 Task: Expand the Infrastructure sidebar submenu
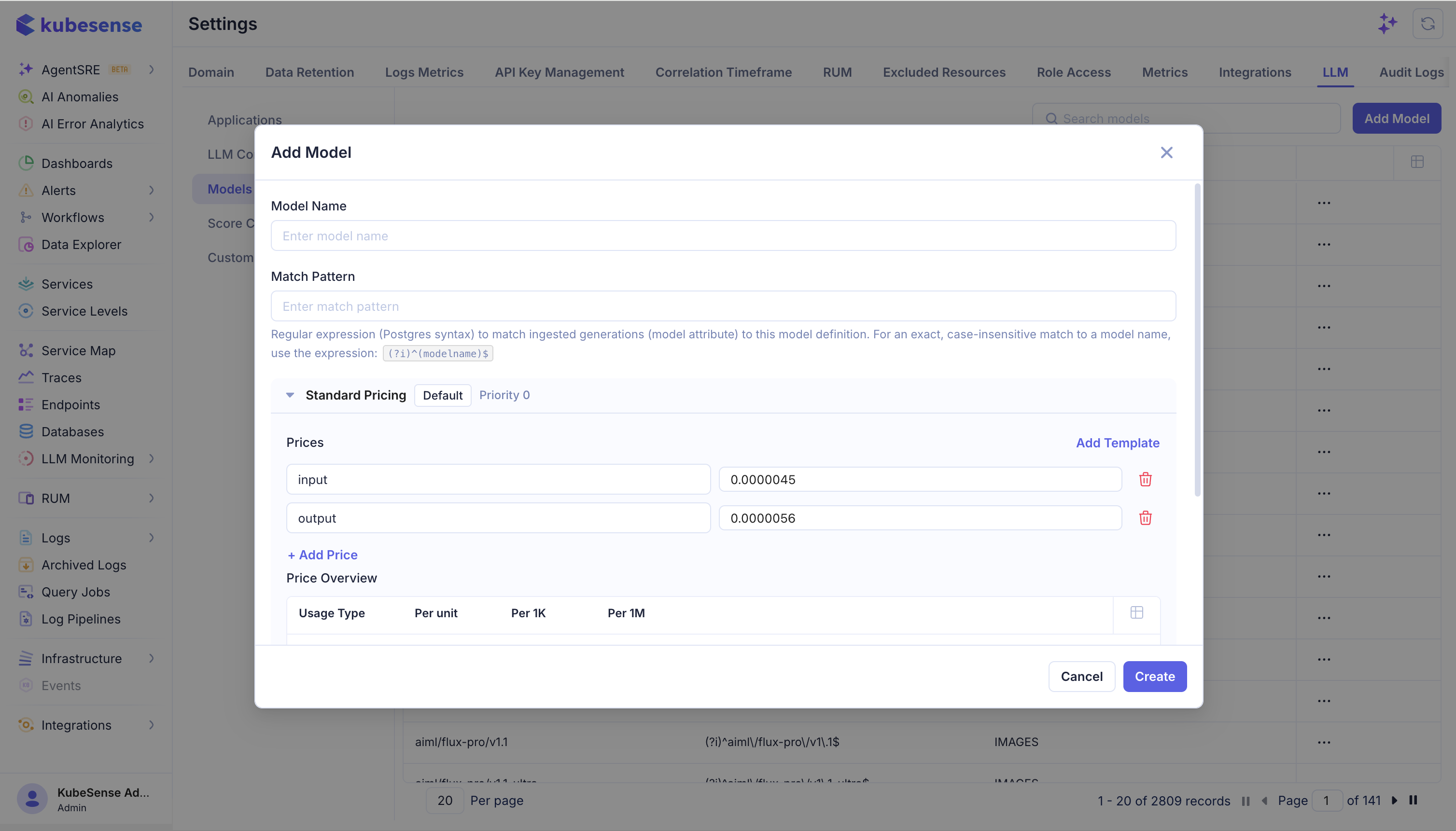coord(151,658)
